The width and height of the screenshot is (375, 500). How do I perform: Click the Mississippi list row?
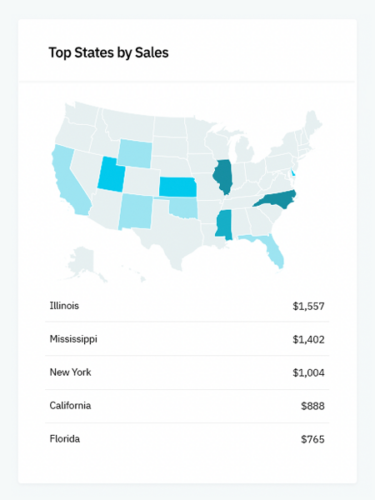click(x=187, y=339)
